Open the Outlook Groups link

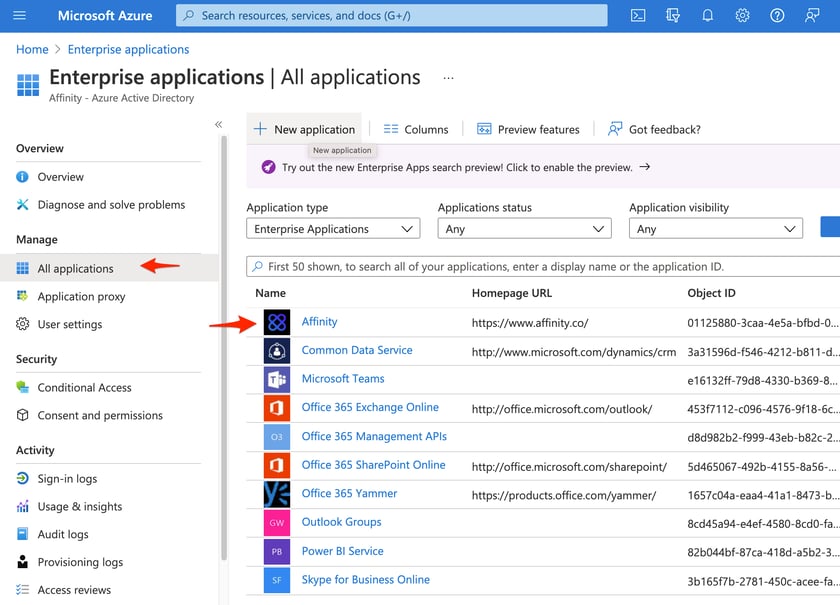click(x=341, y=522)
